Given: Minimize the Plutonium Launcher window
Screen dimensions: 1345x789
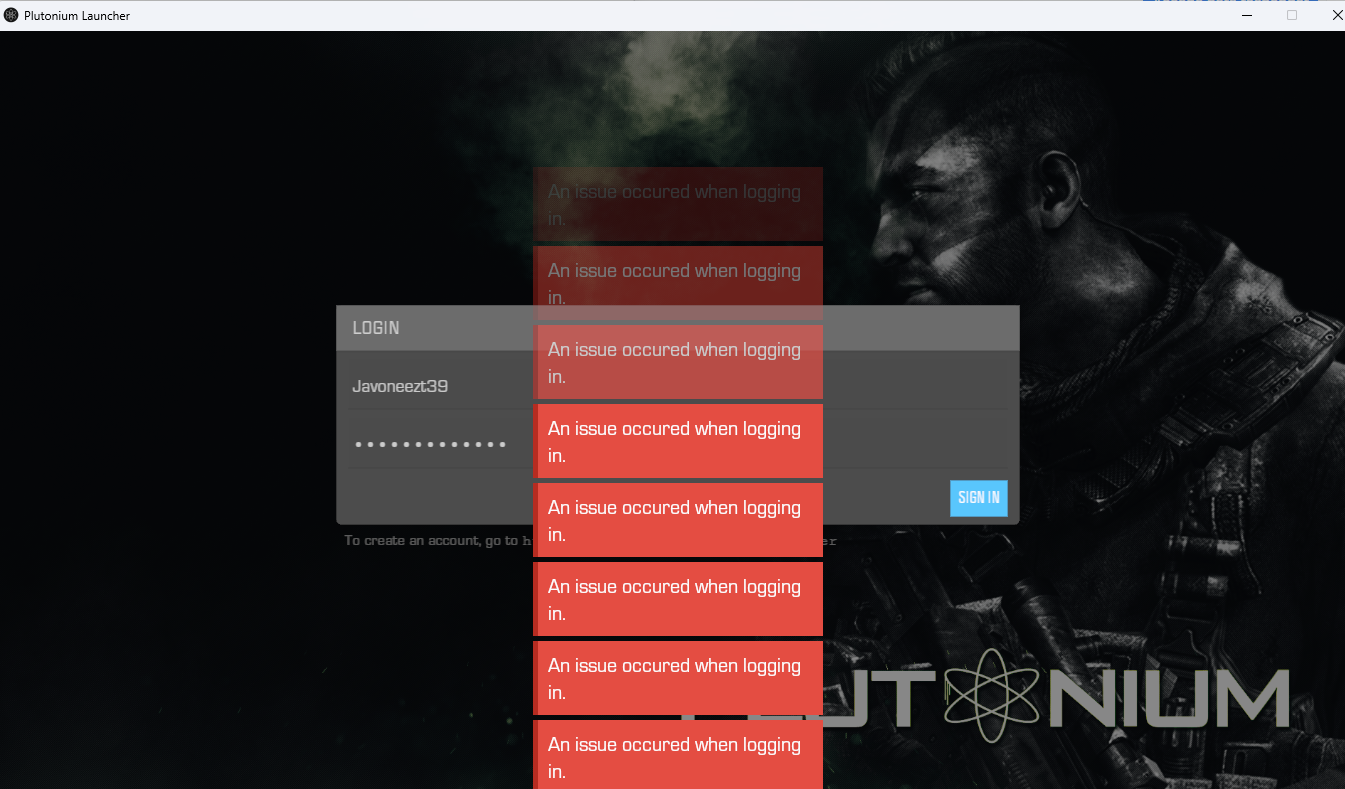Looking at the screenshot, I should click(1247, 15).
